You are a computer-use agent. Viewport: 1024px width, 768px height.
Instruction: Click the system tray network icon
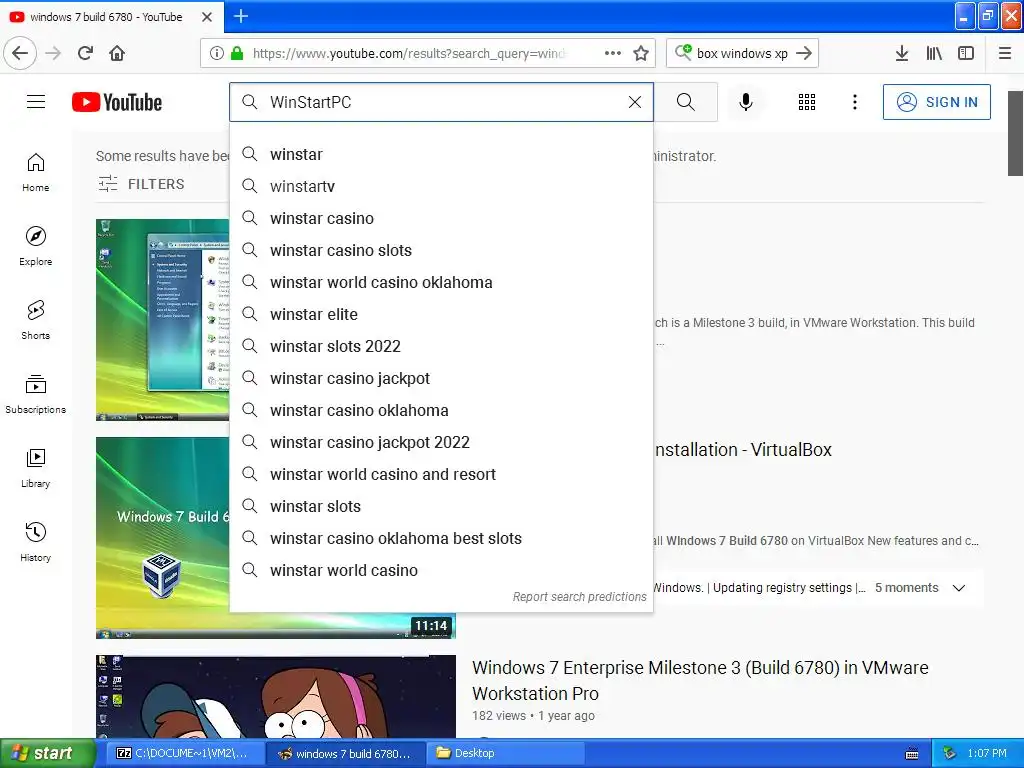[x=950, y=753]
